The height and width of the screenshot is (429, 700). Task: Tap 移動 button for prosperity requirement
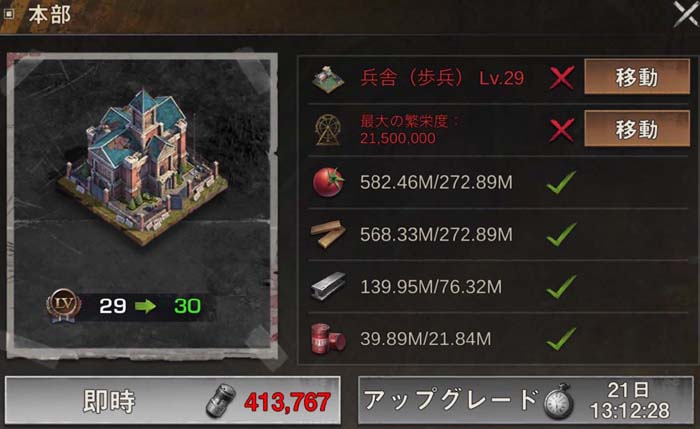(x=637, y=129)
